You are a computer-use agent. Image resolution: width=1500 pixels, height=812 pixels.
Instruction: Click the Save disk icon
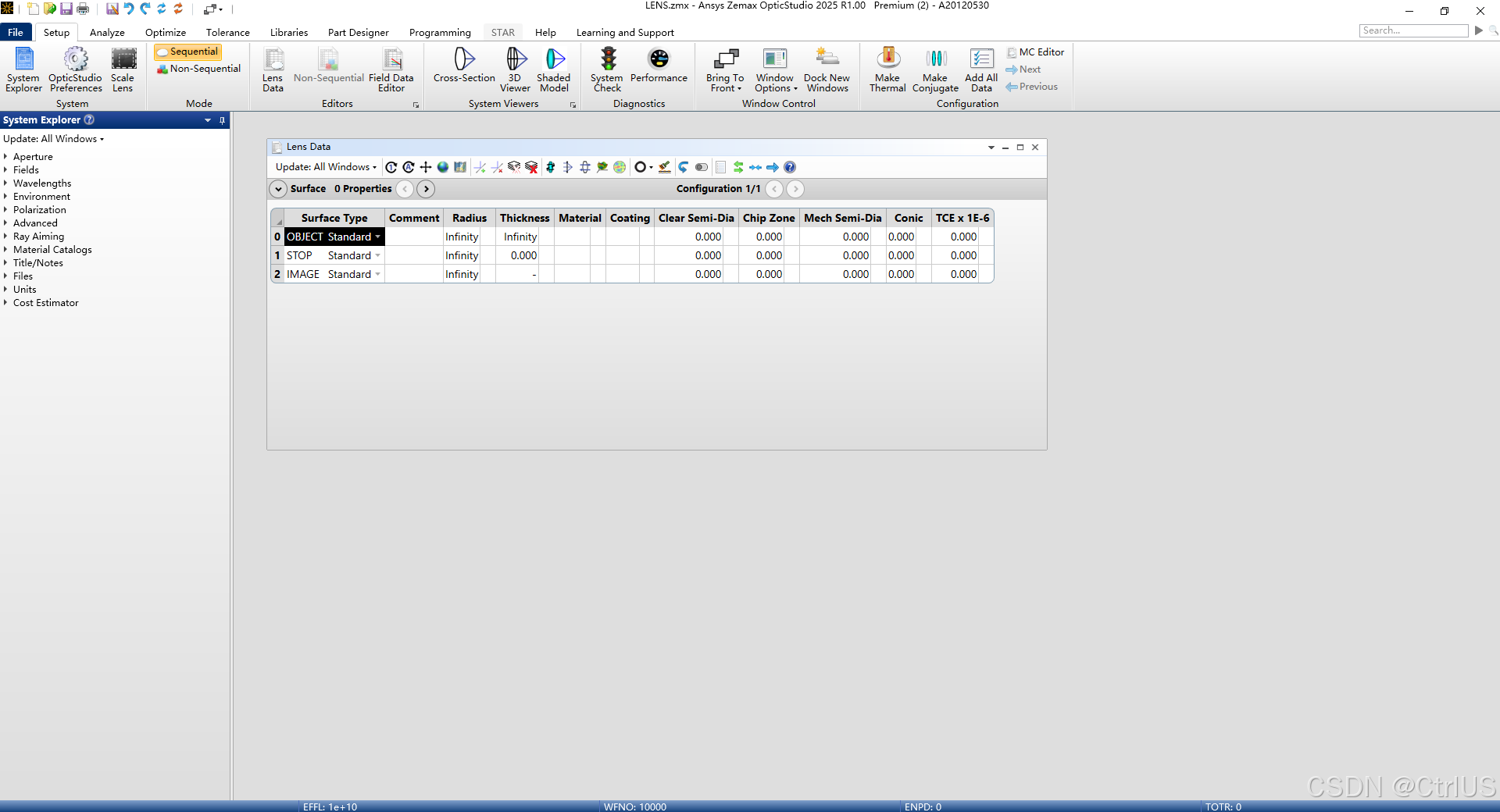[66, 9]
